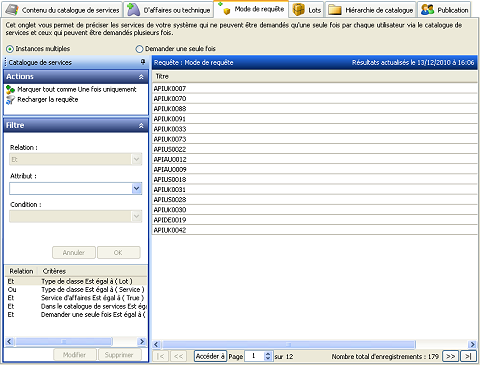Select the APIUS0022 row

[315, 149]
